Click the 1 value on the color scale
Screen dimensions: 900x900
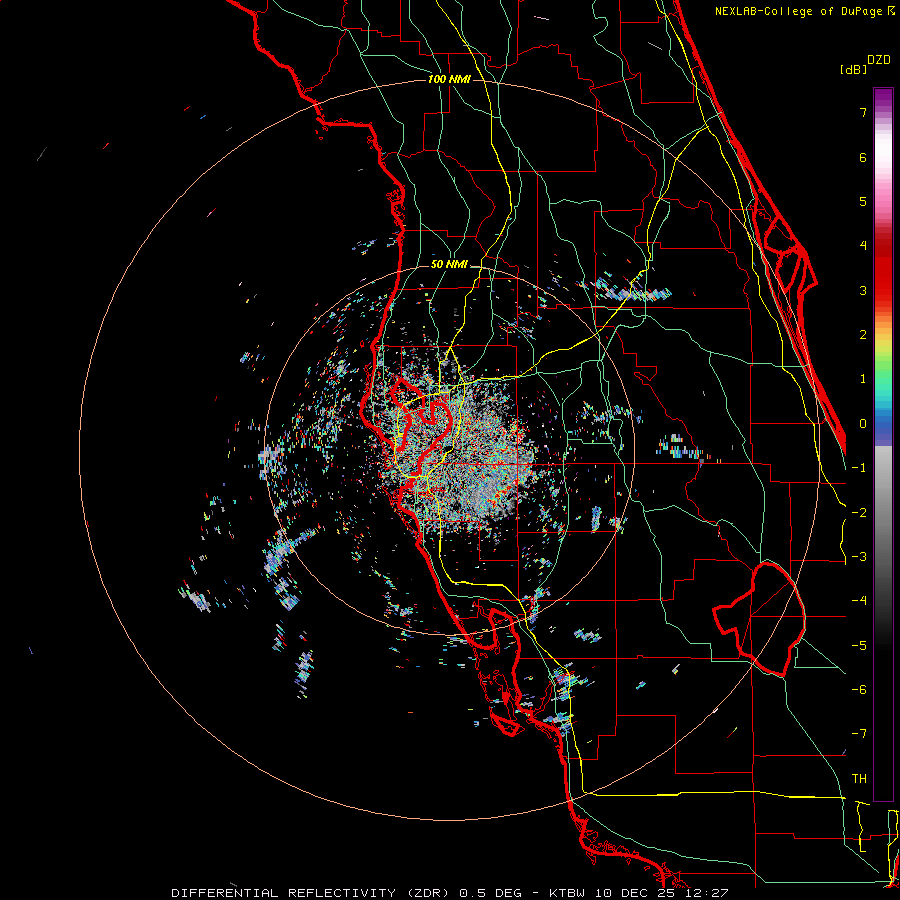(x=863, y=379)
